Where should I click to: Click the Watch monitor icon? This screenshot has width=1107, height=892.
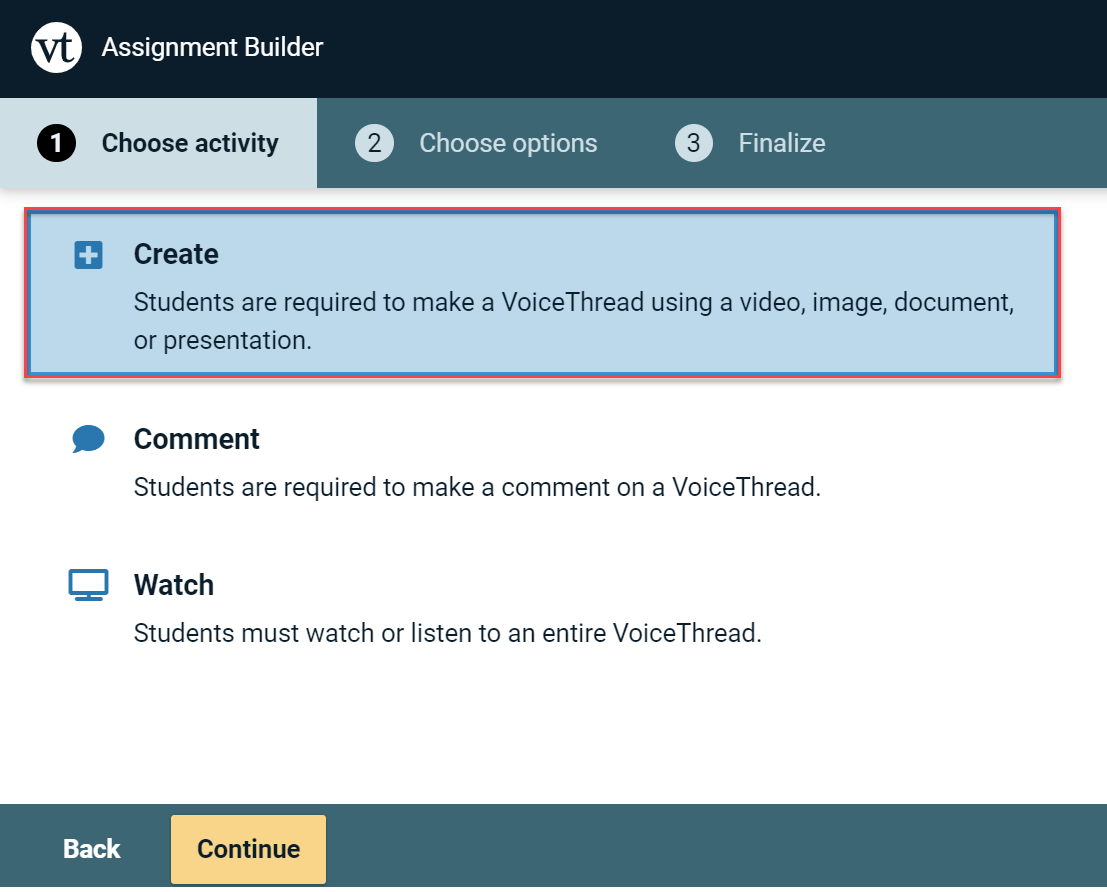click(88, 585)
